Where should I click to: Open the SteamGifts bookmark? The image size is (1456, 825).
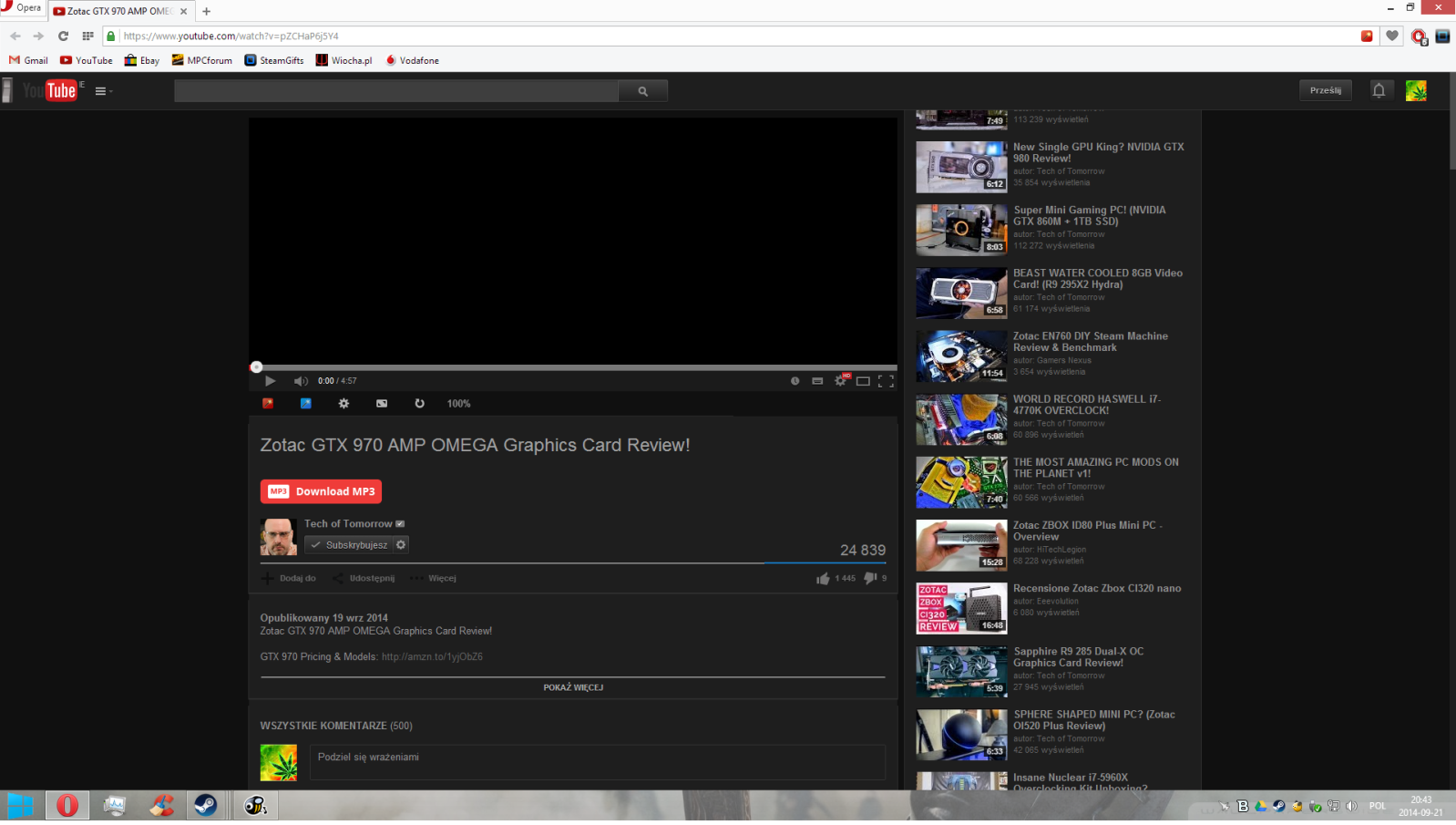tap(274, 60)
